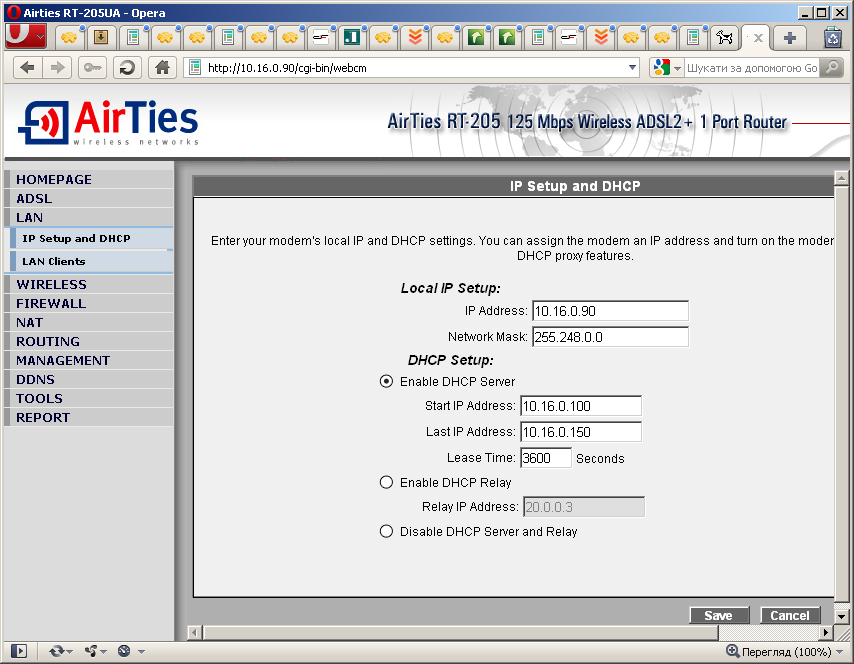
Task: Click the horizontal scrollbar thumb
Action: point(461,633)
